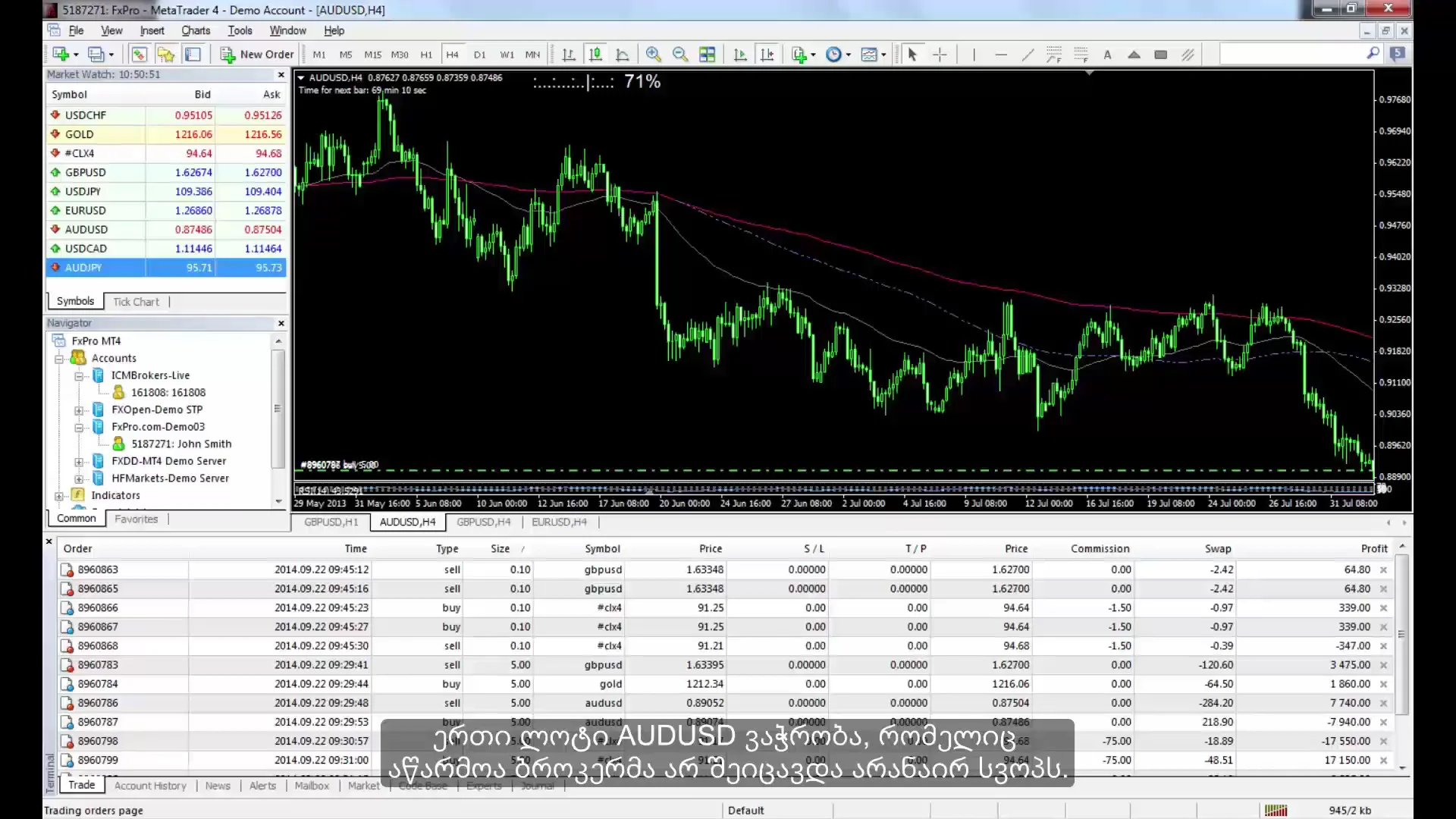The image size is (1456, 819).
Task: Select the H4 timeframe button
Action: pyautogui.click(x=452, y=54)
